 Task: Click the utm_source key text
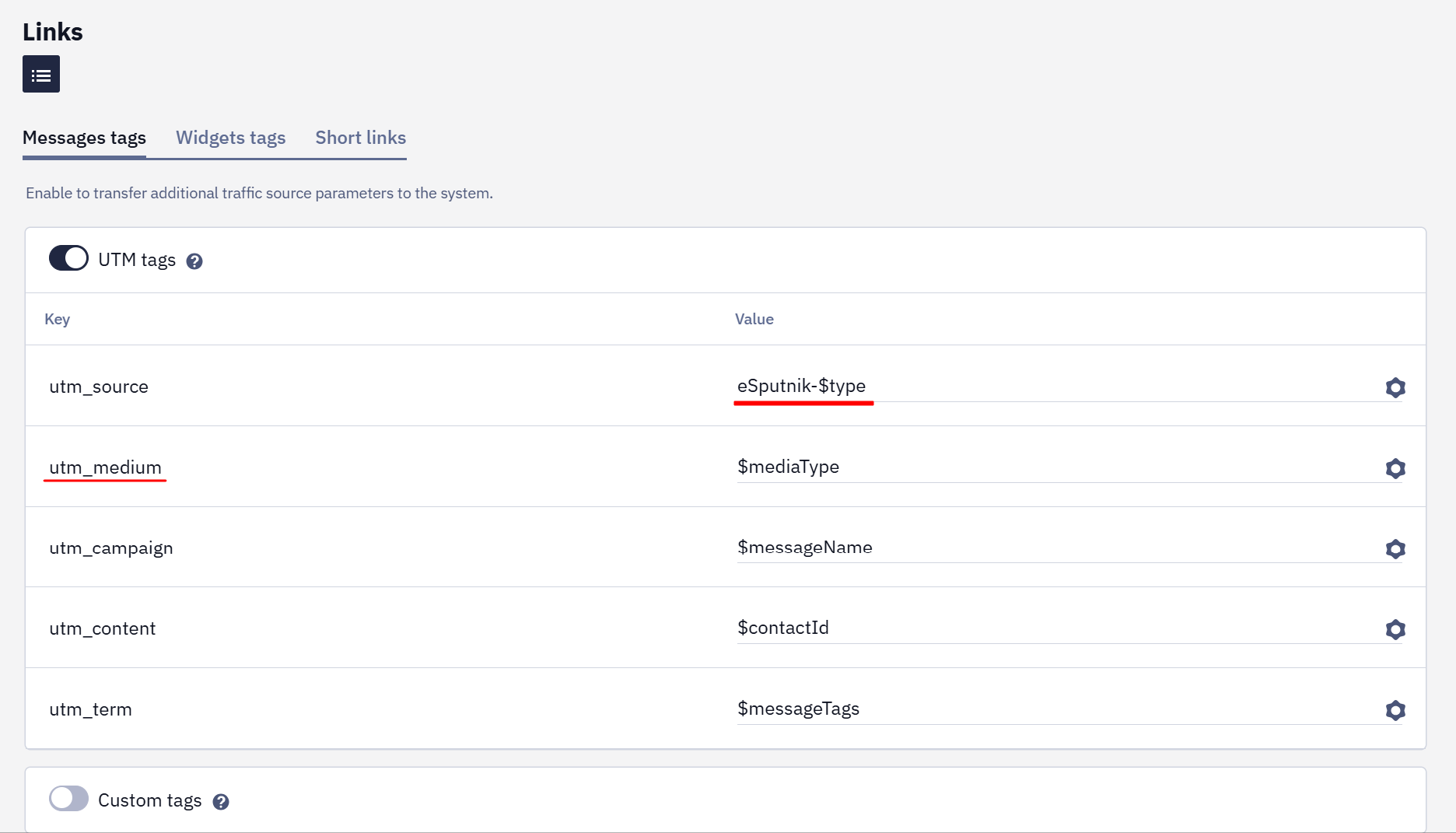[x=99, y=387]
